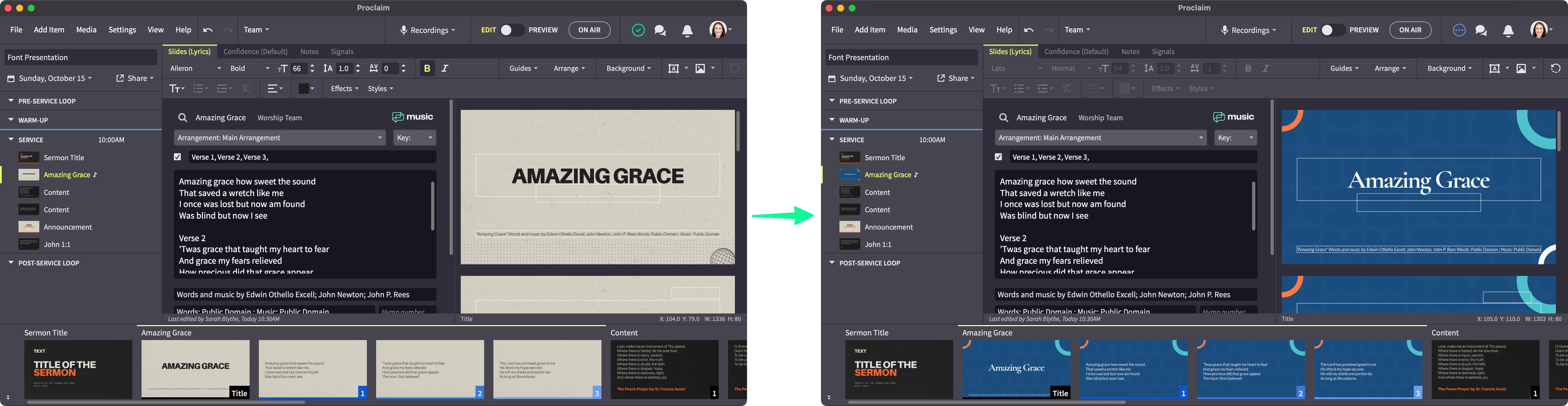The height and width of the screenshot is (406, 1568).
Task: Click the blue syncing dots icon, right window
Action: 1459,30
